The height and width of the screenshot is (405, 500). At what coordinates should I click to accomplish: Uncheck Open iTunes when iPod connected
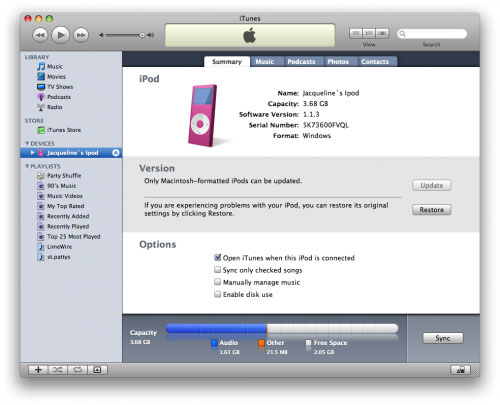pos(218,257)
